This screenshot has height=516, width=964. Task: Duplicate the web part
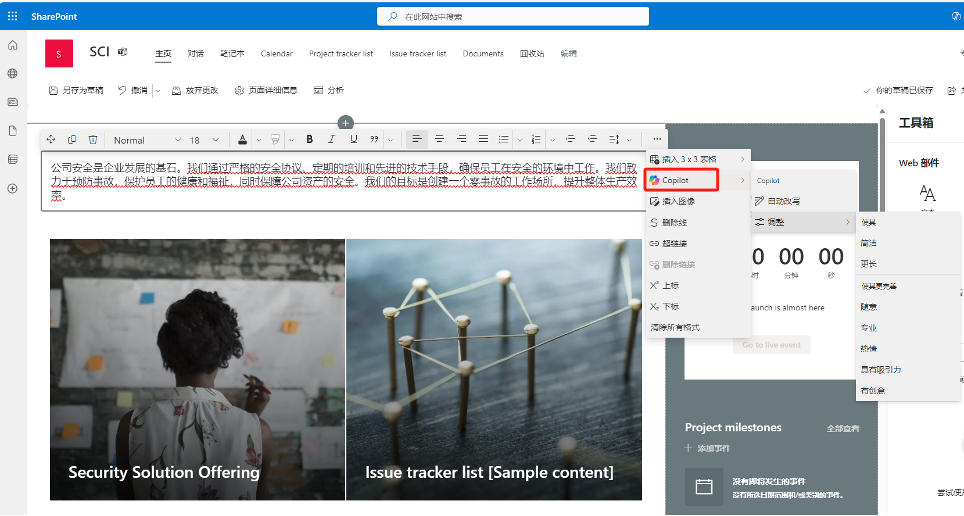(x=72, y=139)
